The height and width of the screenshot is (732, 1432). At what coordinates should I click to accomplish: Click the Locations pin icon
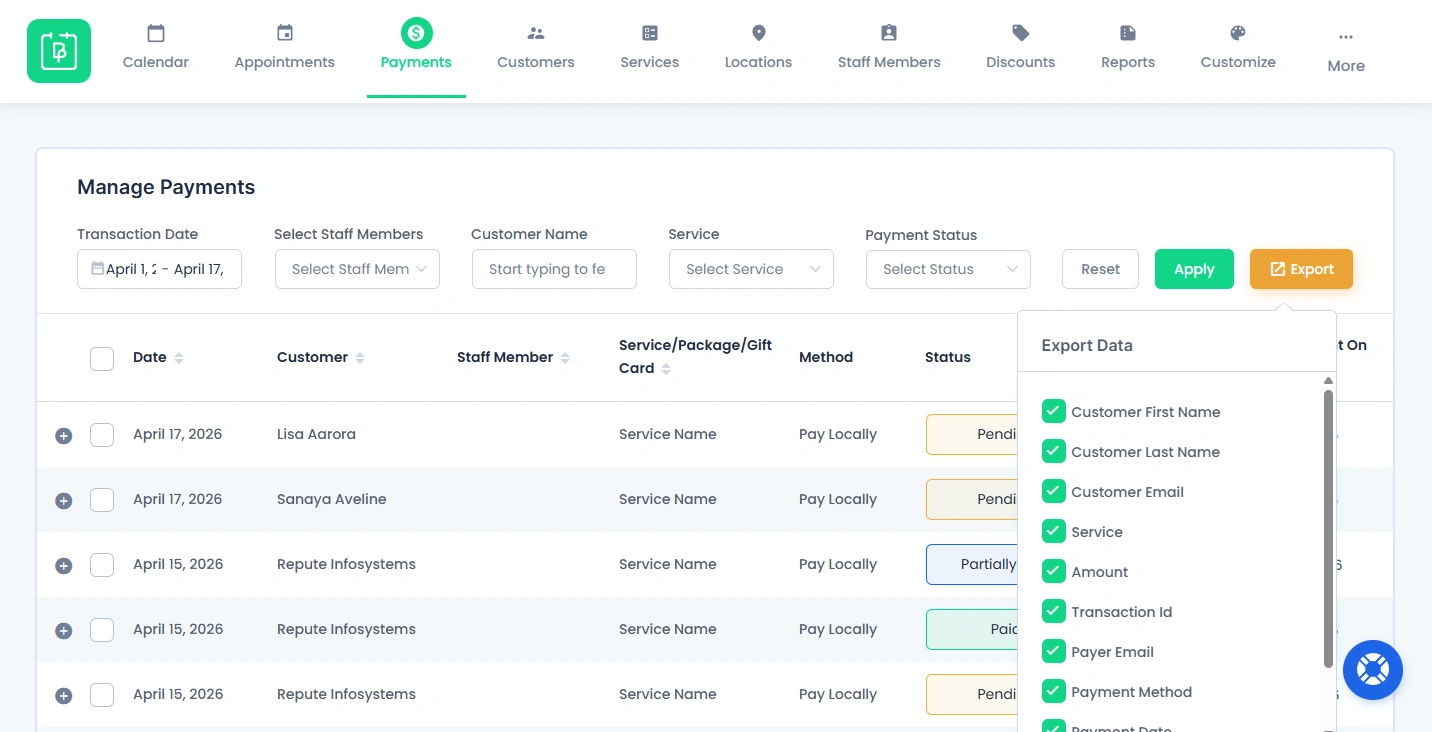[x=759, y=33]
